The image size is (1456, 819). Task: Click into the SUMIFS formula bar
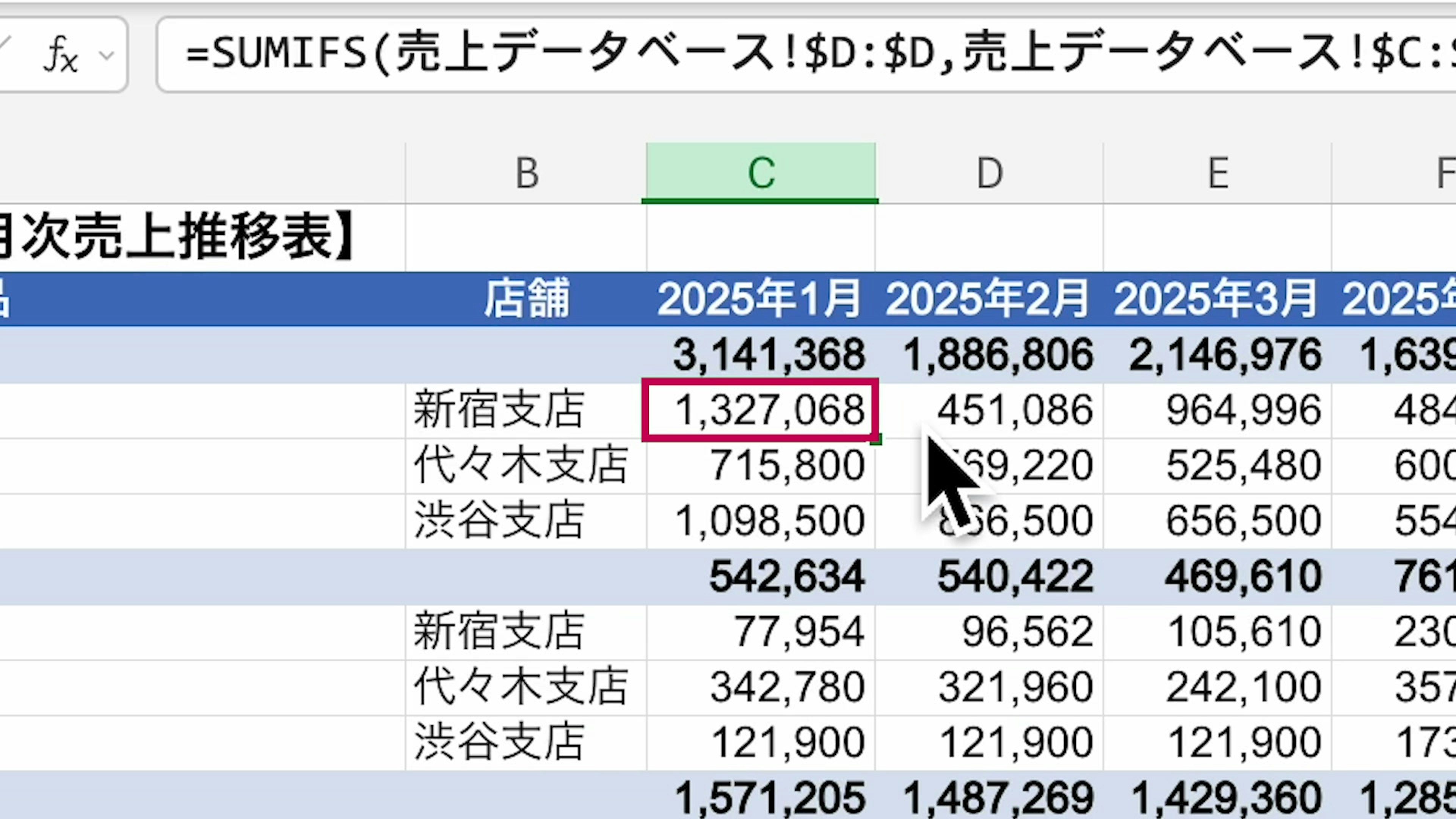pyautogui.click(x=791, y=55)
